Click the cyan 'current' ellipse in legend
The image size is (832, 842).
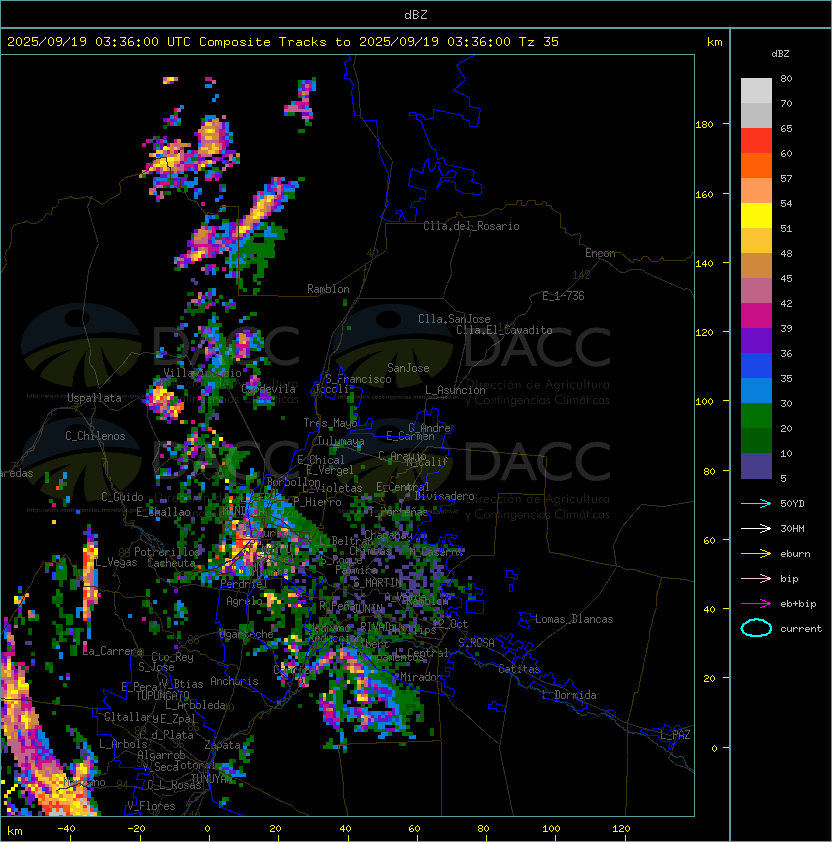(756, 628)
